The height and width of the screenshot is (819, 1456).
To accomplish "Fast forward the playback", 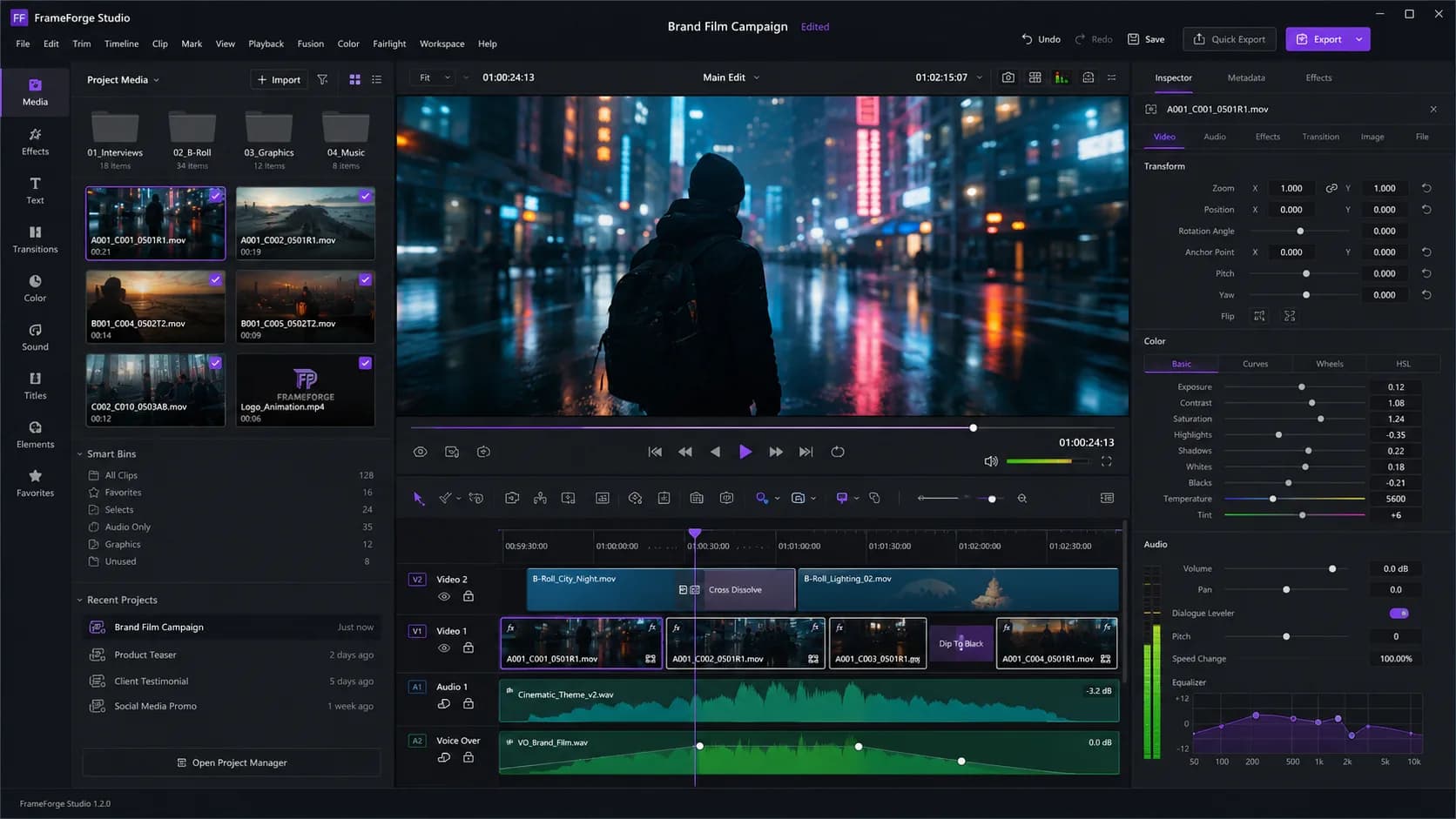I will pos(776,452).
